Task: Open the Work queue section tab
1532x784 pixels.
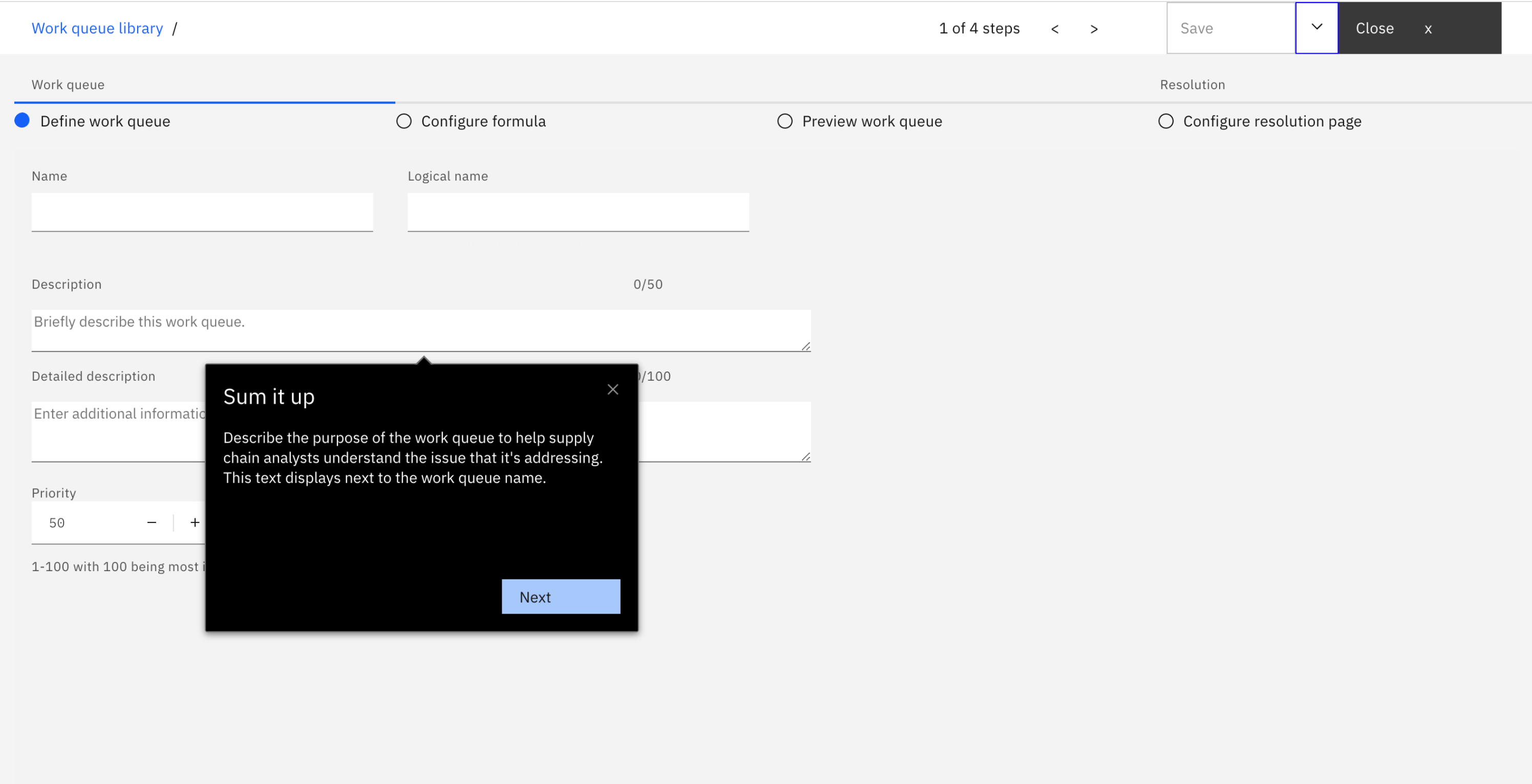Action: click(68, 84)
